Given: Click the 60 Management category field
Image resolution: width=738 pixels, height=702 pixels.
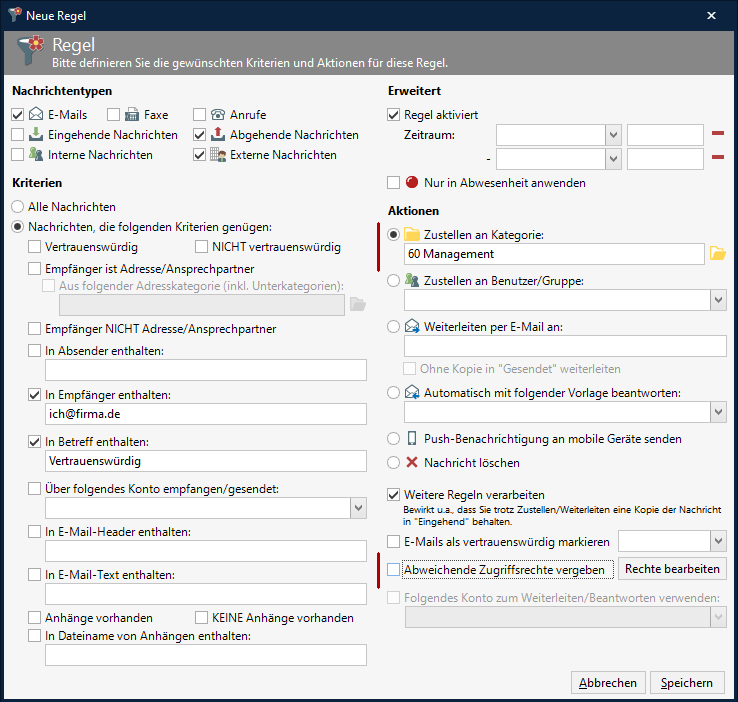Looking at the screenshot, I should (x=554, y=254).
